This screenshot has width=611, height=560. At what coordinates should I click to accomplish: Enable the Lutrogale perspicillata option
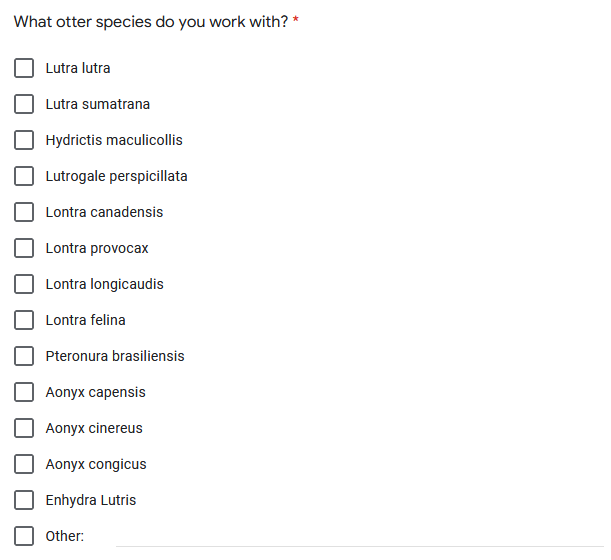pos(24,177)
